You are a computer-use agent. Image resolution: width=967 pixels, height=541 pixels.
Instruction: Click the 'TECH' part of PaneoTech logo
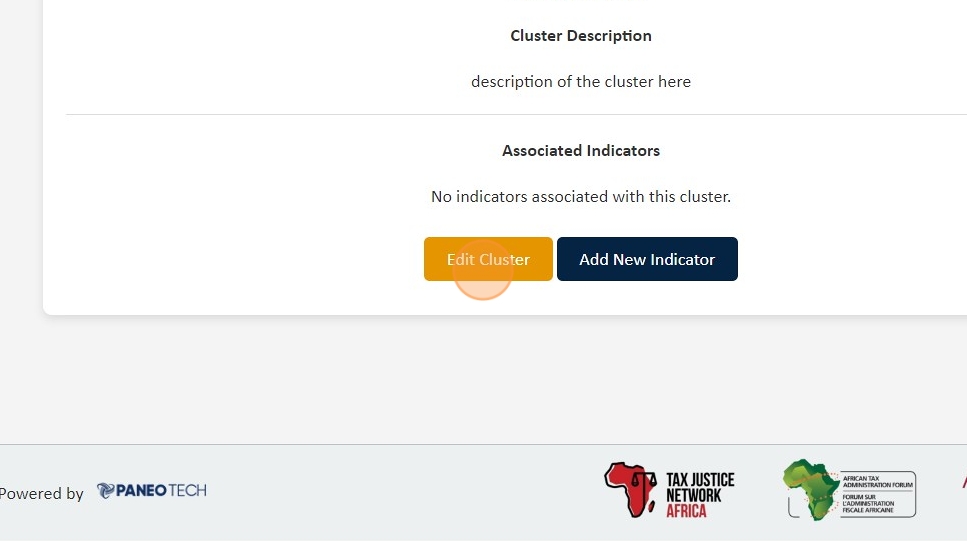click(x=188, y=491)
